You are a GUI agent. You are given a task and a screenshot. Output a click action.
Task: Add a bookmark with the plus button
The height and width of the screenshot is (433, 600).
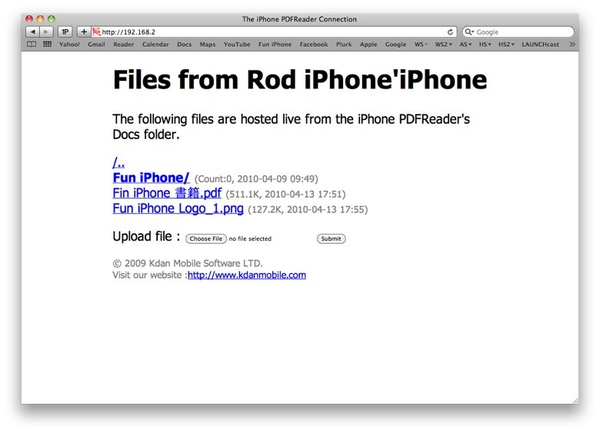click(x=84, y=32)
